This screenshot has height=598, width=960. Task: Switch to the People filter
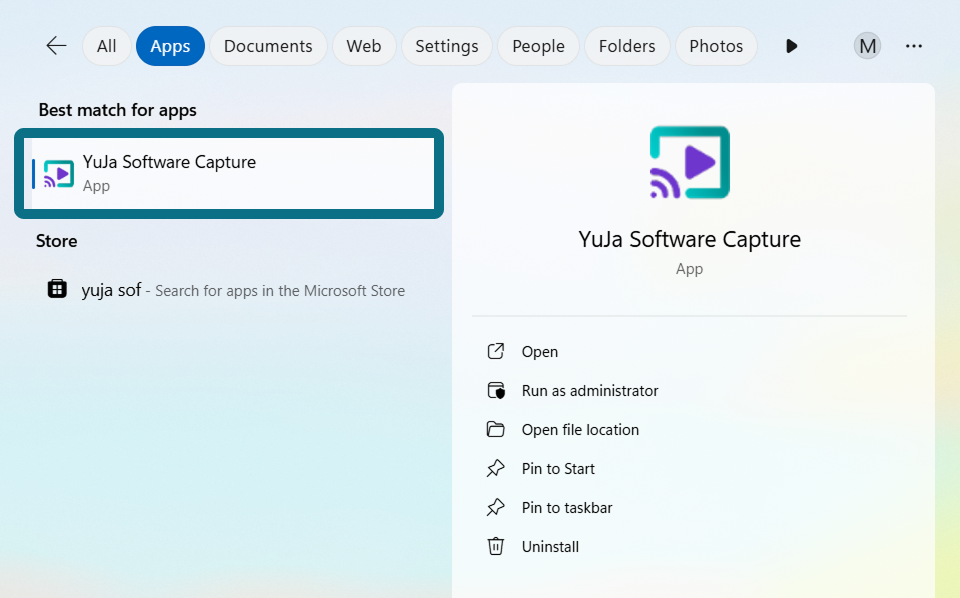(x=538, y=46)
